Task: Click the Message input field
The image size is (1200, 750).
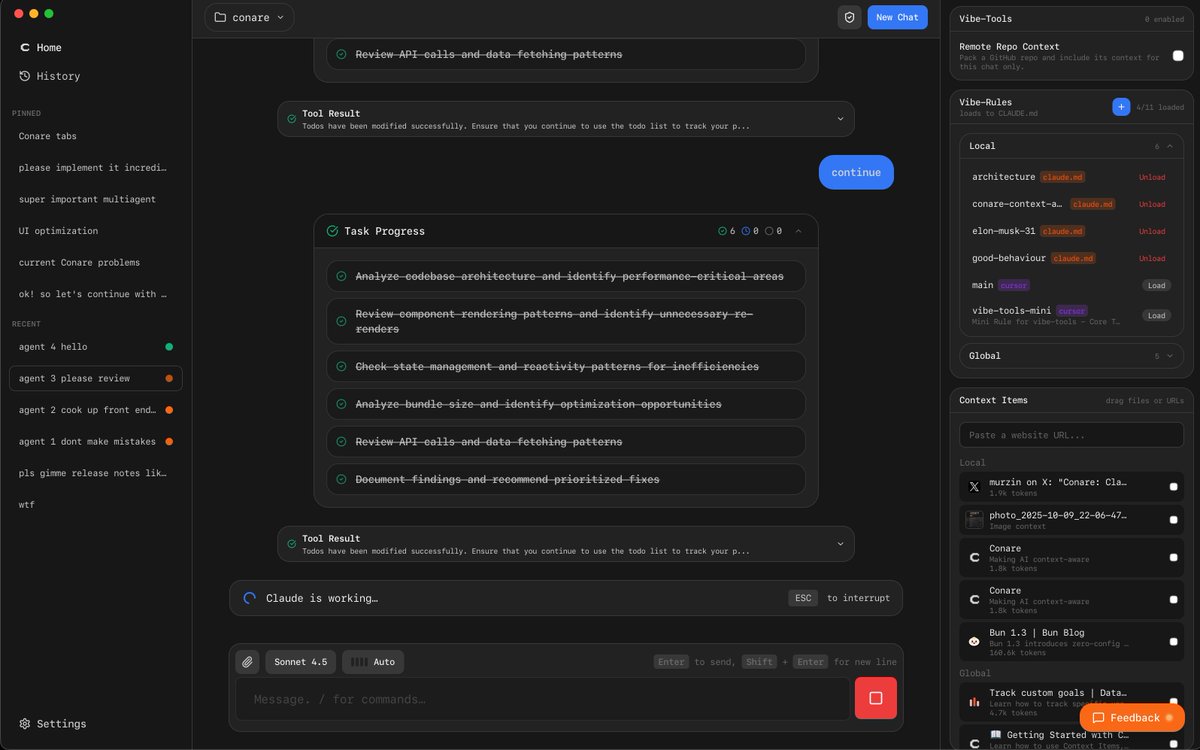Action: pos(542,699)
